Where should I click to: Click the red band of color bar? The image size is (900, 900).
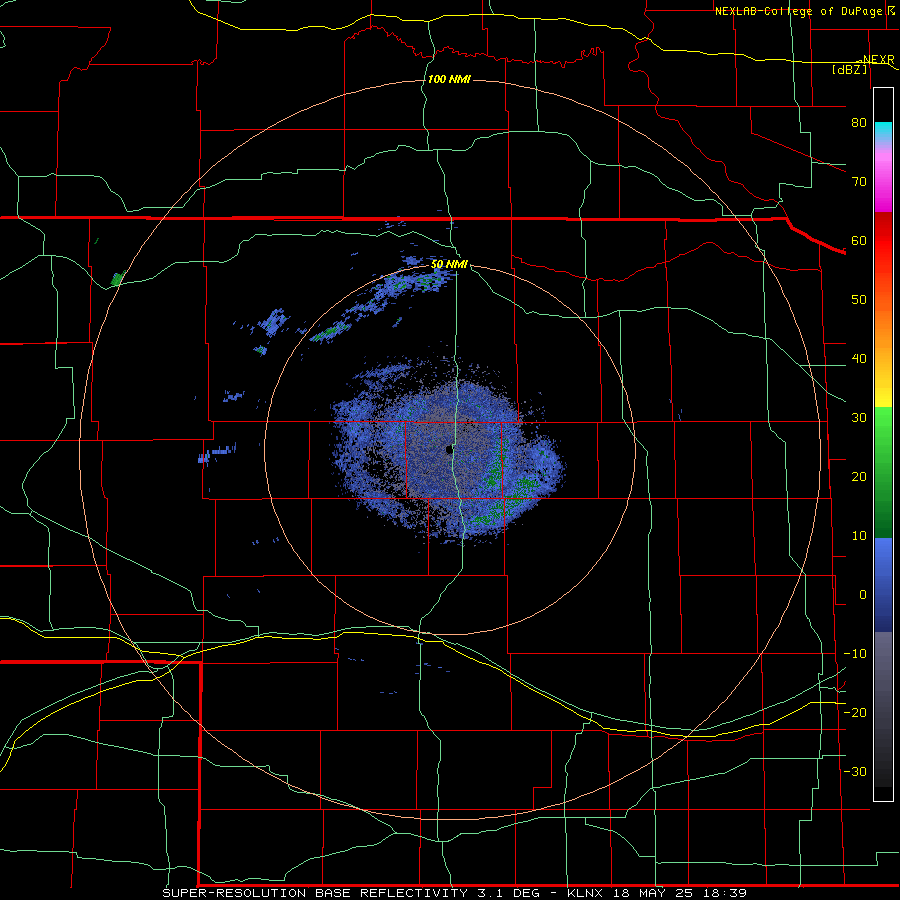883,241
